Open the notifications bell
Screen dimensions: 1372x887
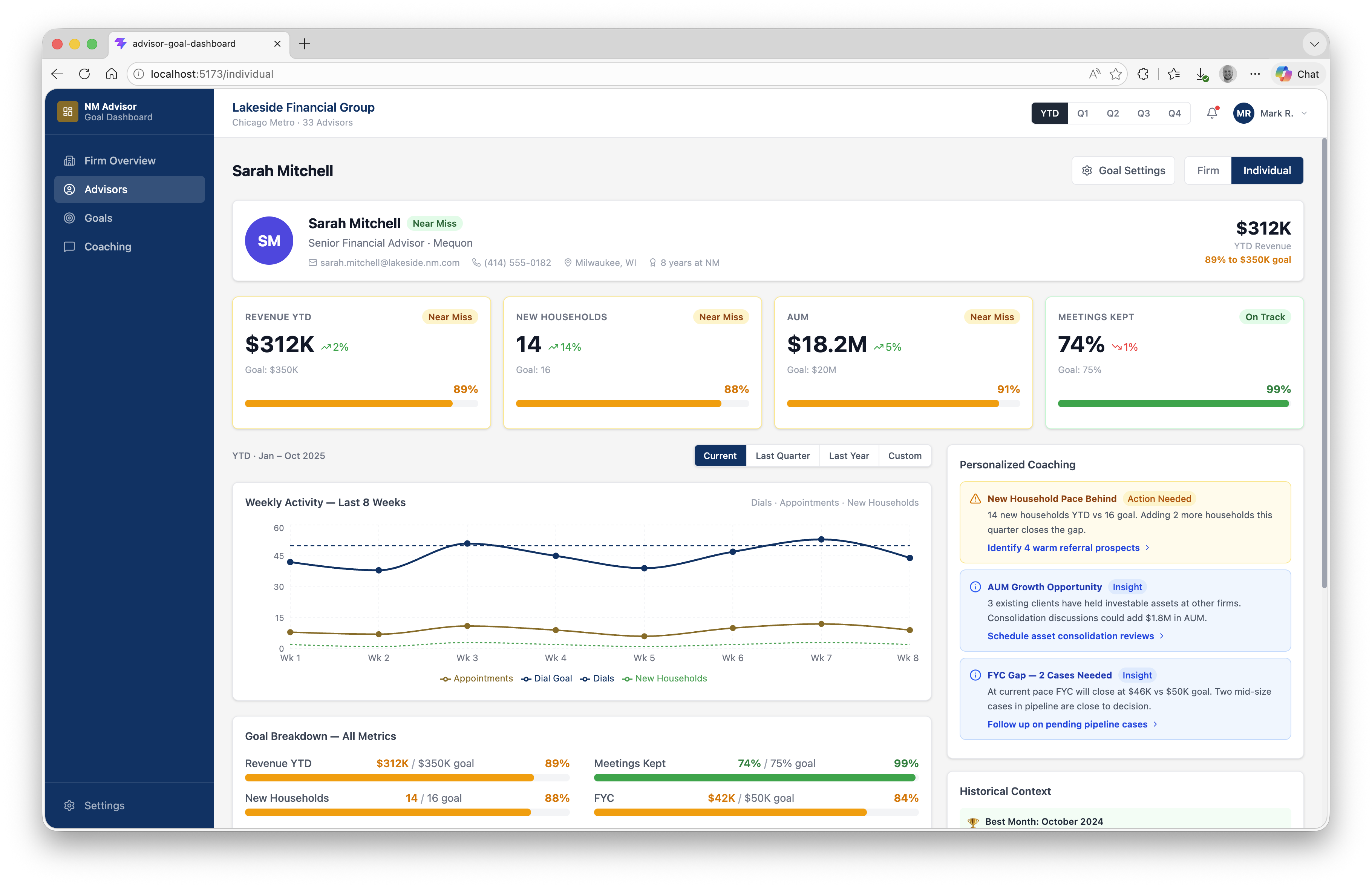[x=1212, y=113]
